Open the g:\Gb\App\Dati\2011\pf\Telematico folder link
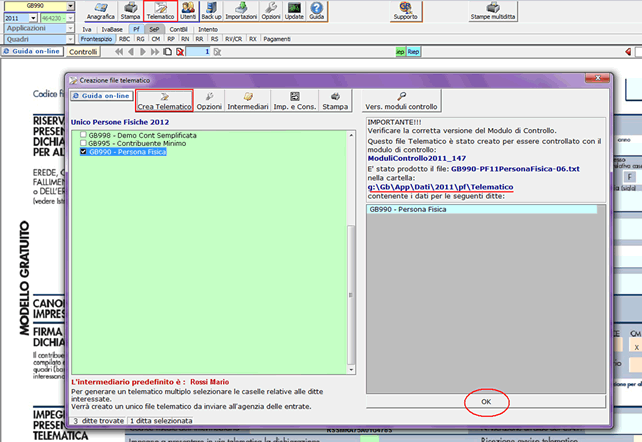Image resolution: width=642 pixels, height=442 pixels. (x=440, y=187)
